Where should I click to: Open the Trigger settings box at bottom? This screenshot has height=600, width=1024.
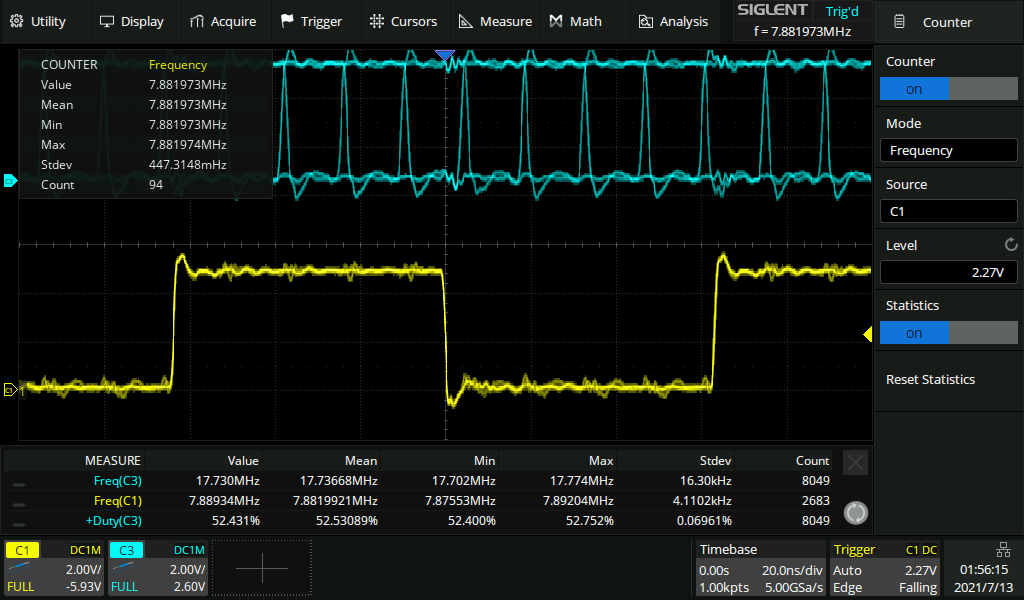click(885, 568)
